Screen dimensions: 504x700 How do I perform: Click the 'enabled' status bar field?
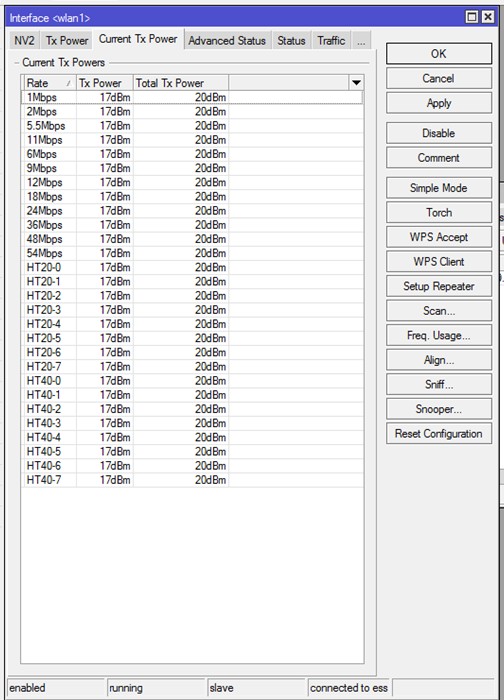(x=56, y=688)
